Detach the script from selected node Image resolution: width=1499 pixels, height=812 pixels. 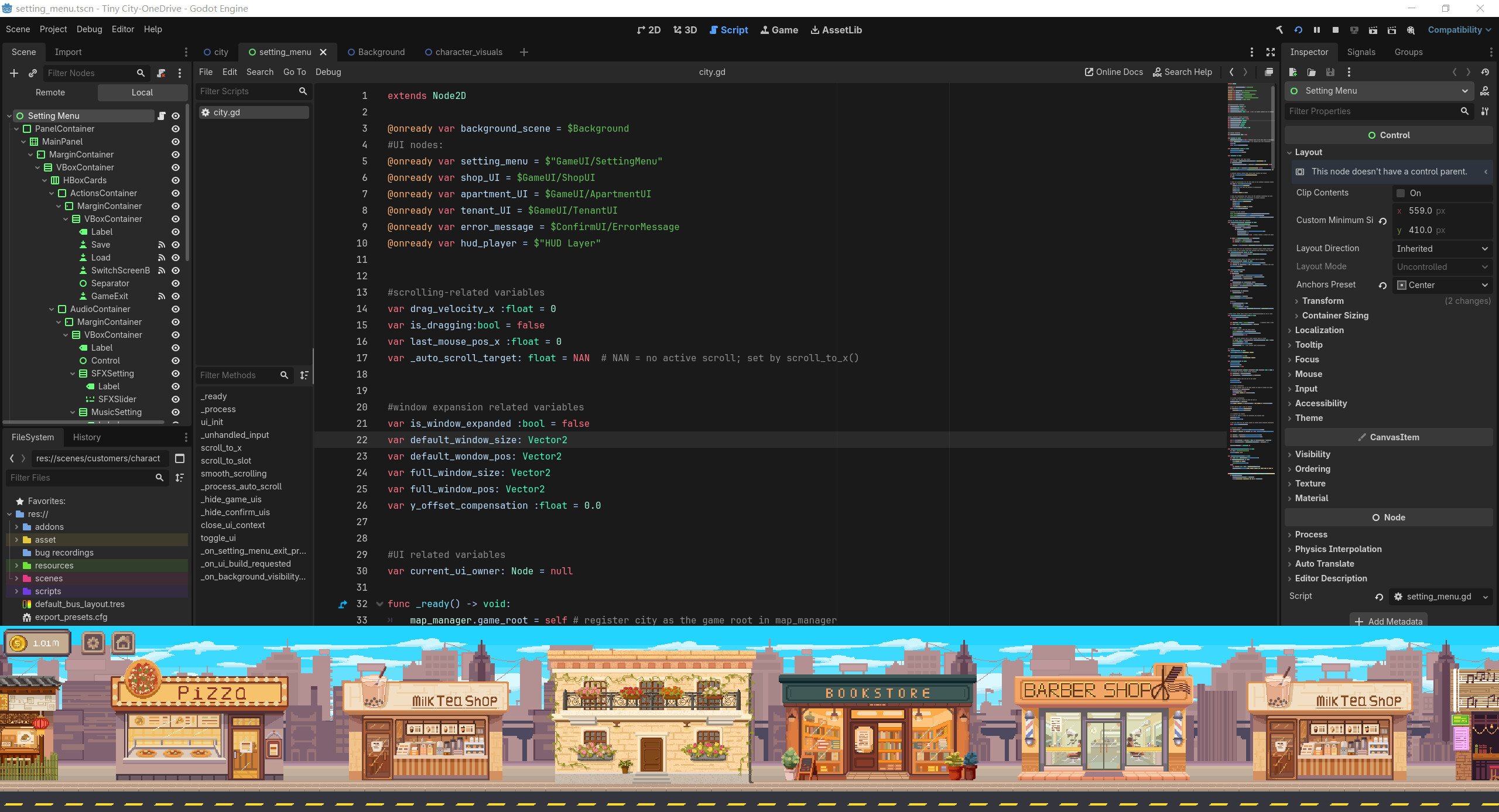coord(161,73)
